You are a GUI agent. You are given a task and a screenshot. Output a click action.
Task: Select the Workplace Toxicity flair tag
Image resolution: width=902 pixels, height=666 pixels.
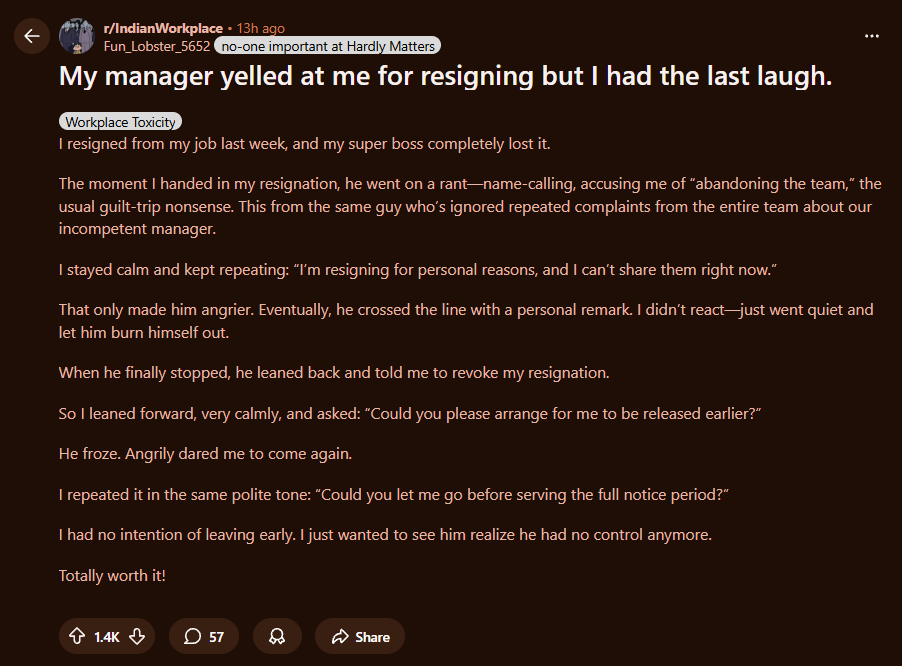120,121
